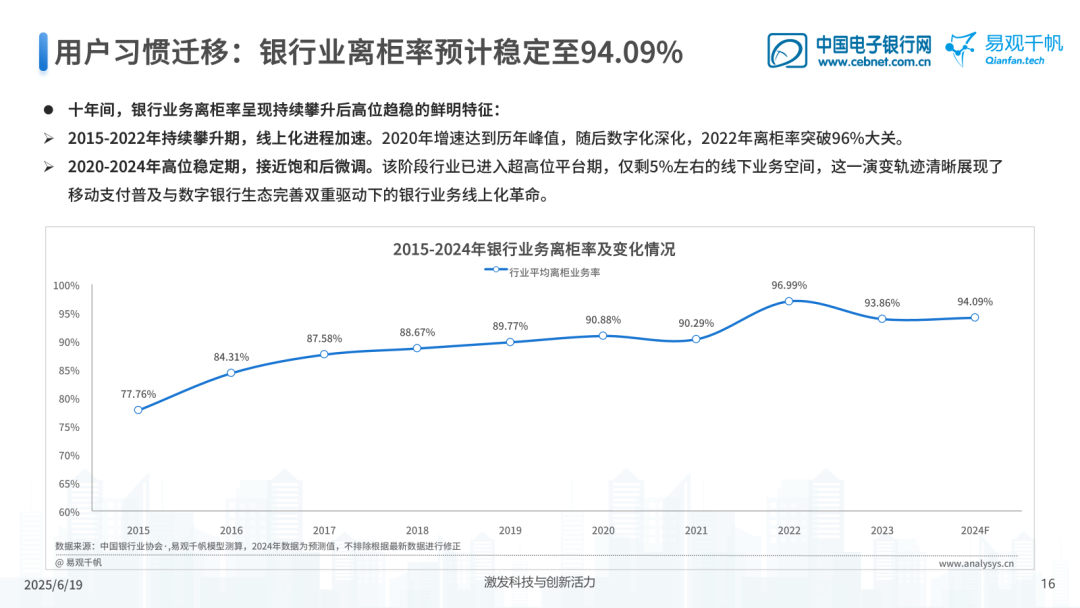Select the 2015 data point 77.76%
The height and width of the screenshot is (608, 1080).
tap(138, 410)
